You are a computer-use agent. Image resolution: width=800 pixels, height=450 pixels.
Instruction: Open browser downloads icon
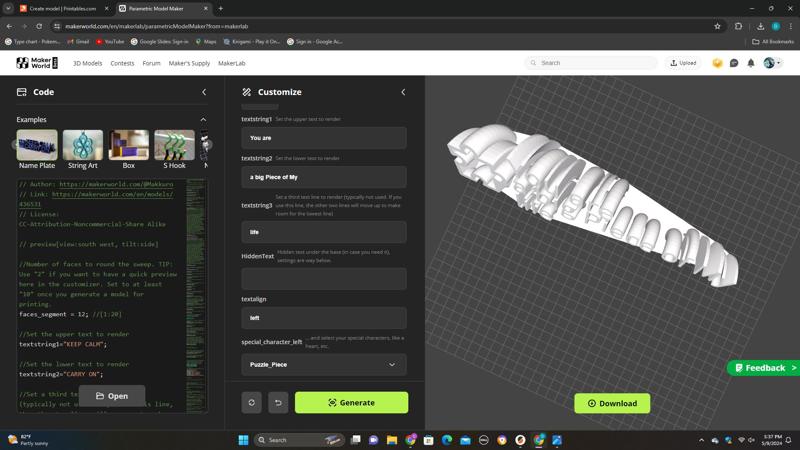pos(760,26)
